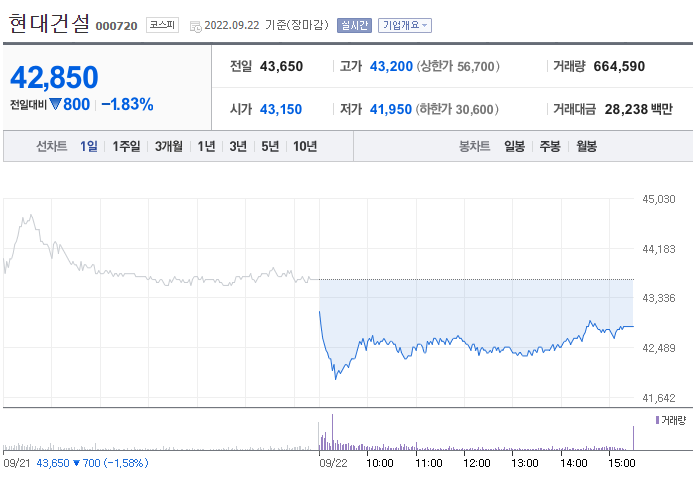Viewport: 693px width, 480px height.
Task: Click the 10:00 time axis label
Action: 380,463
